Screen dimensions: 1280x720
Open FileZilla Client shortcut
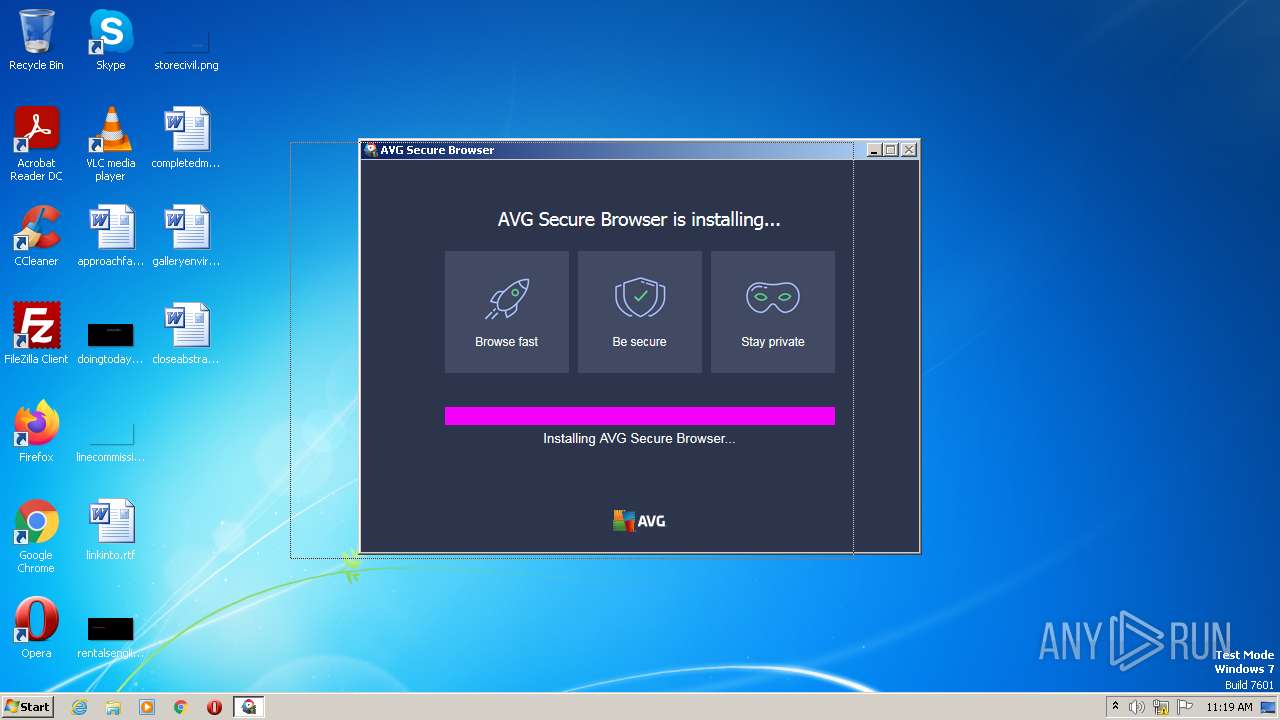point(36,334)
